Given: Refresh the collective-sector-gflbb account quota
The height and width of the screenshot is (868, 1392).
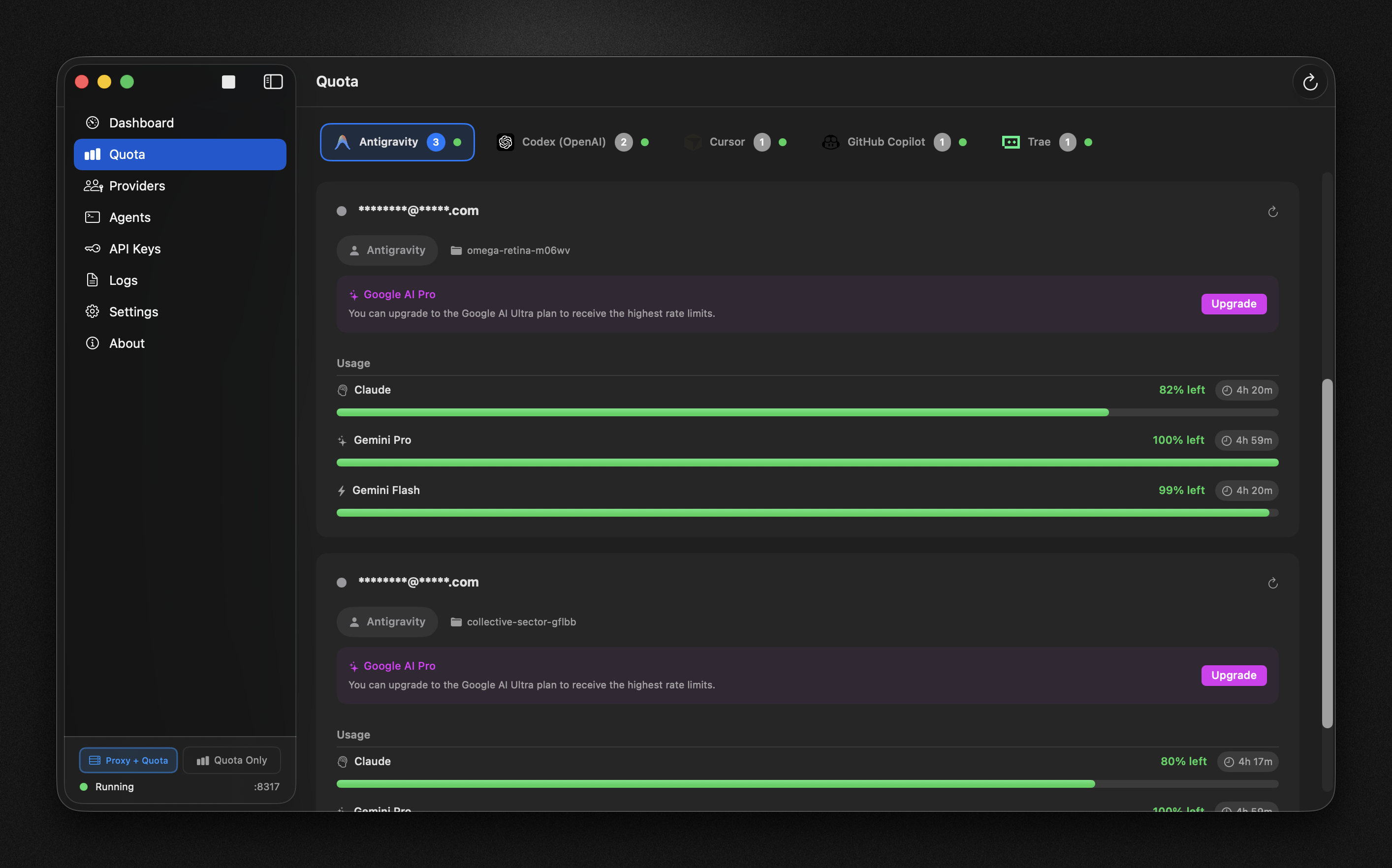Looking at the screenshot, I should (x=1272, y=583).
